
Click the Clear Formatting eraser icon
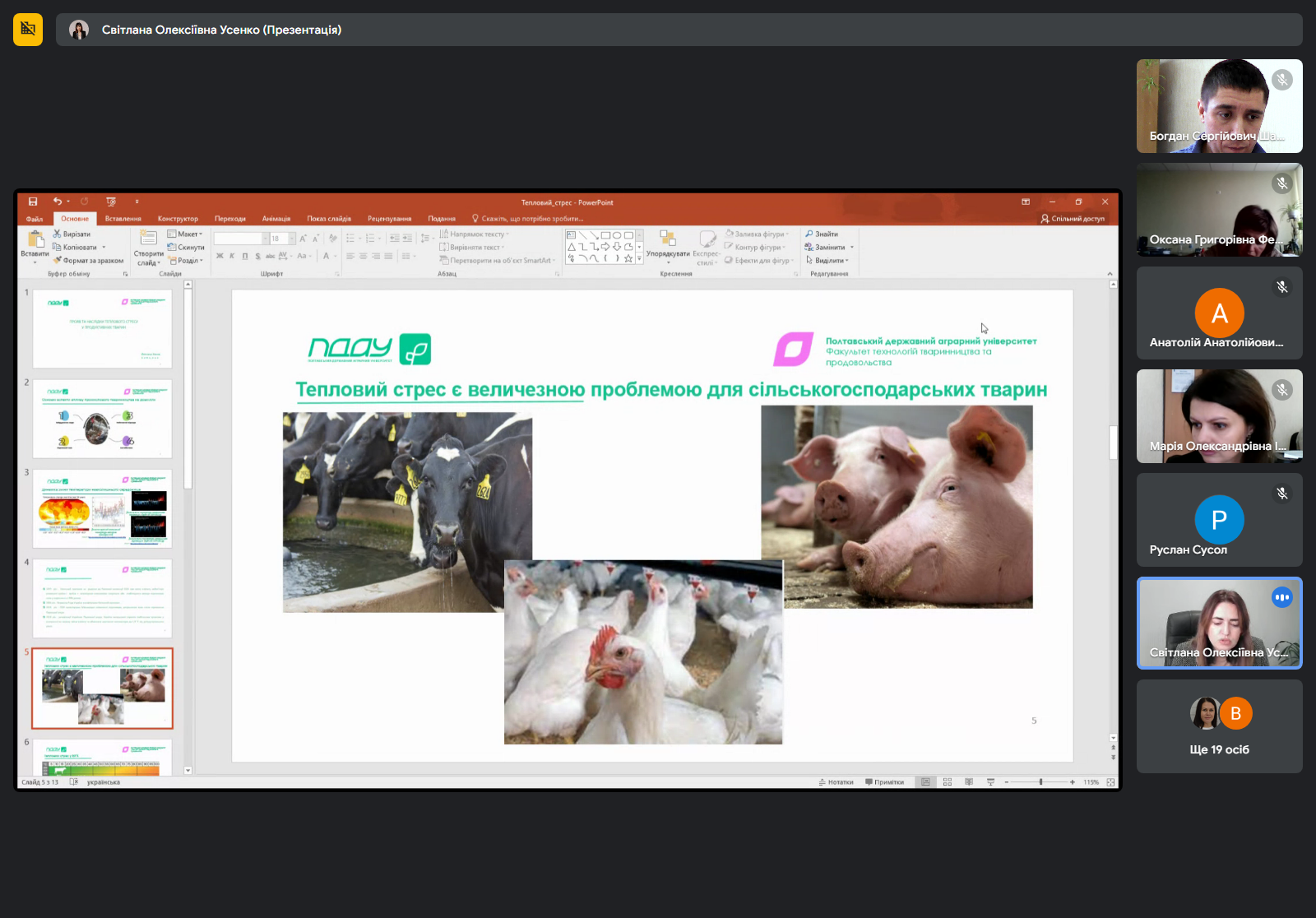(x=333, y=239)
